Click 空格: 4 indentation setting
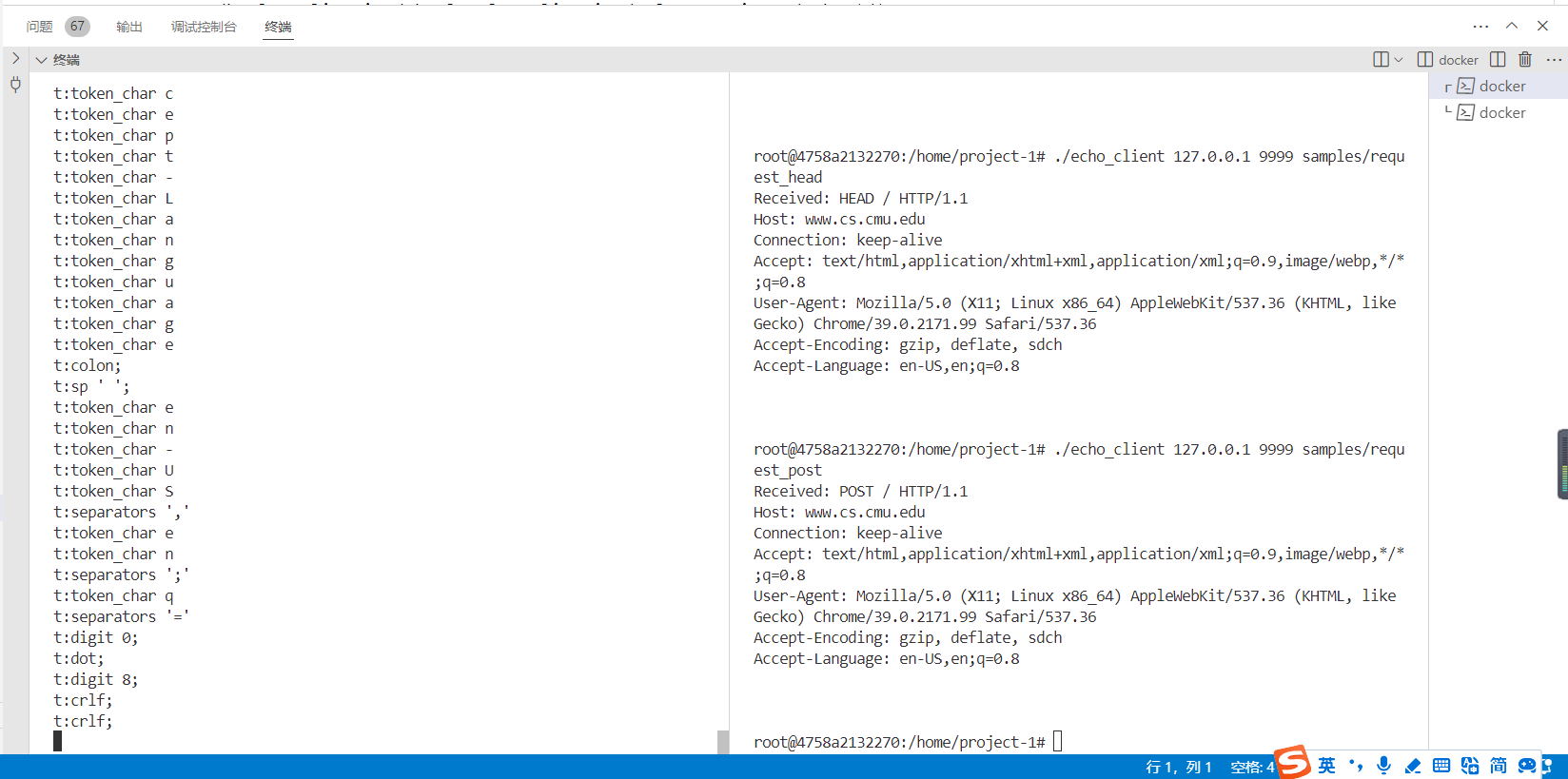This screenshot has width=1568, height=779. tap(1251, 768)
